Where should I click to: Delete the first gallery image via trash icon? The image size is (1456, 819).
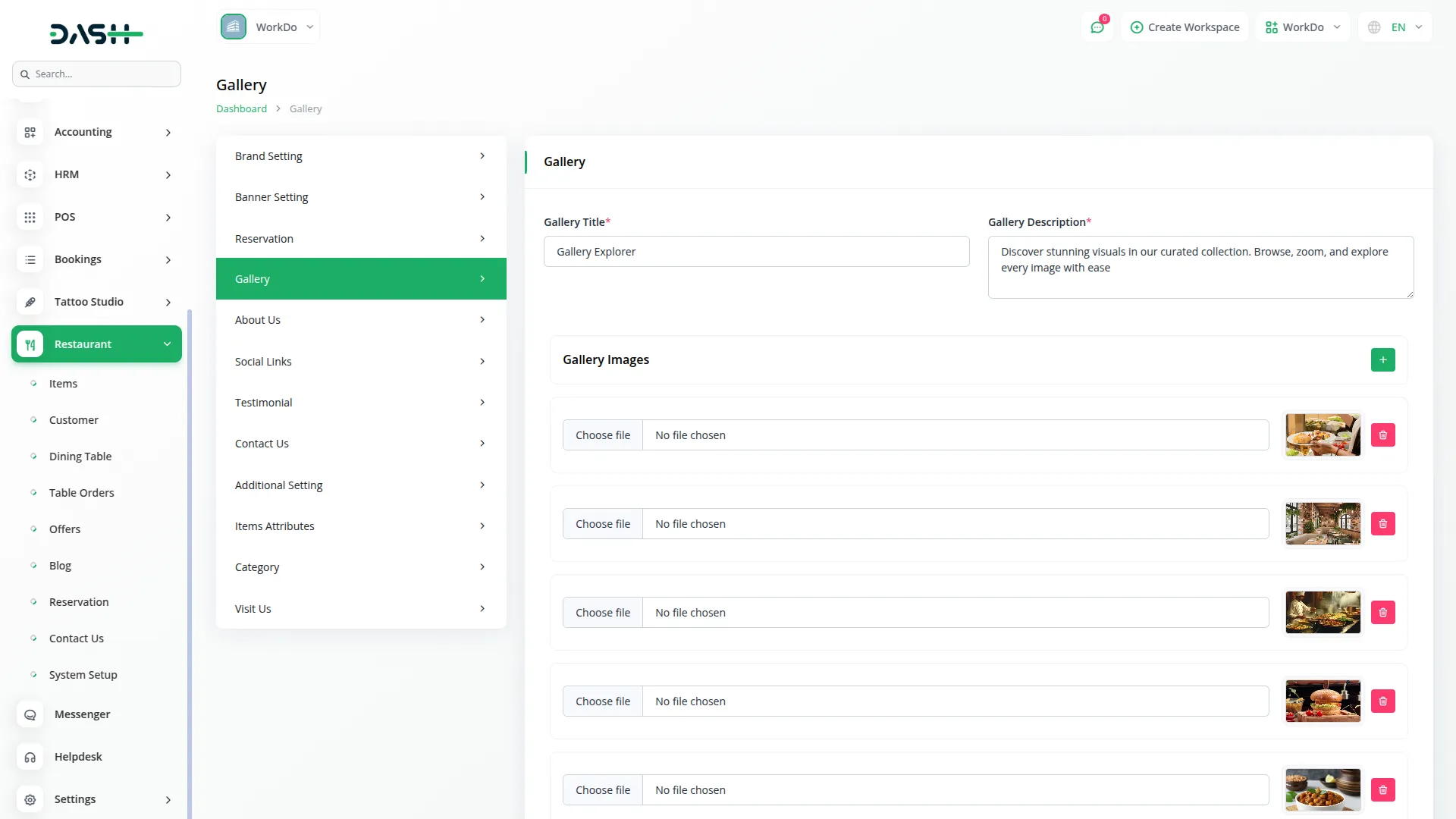1382,435
